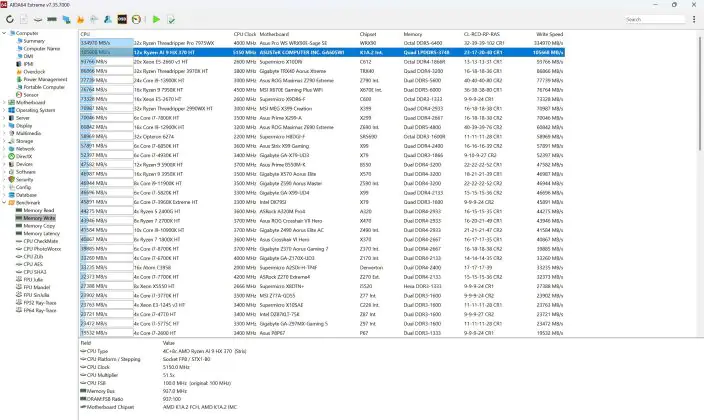
Task: Sort by CL-RCD-RP-RAS column header
Action: (x=481, y=34)
